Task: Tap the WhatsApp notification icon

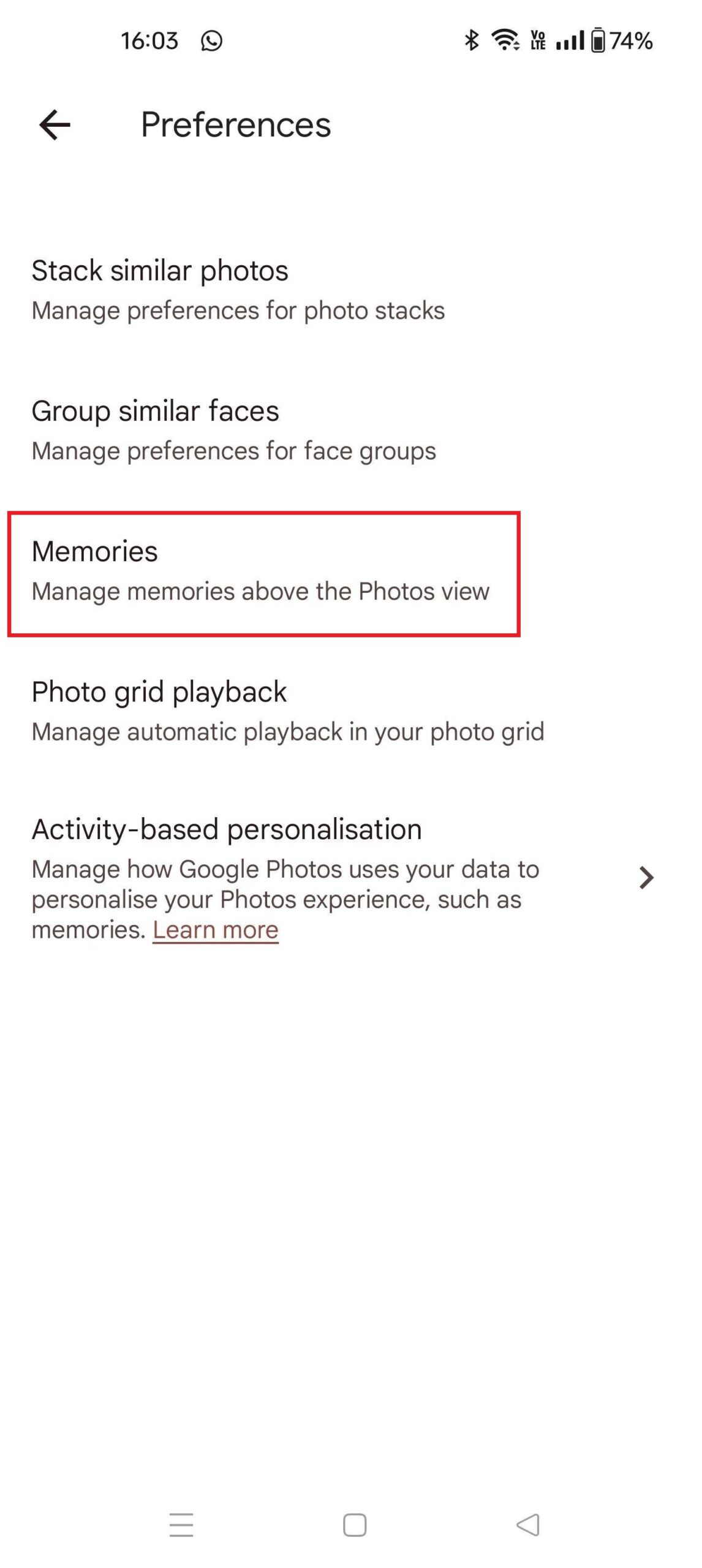Action: tap(211, 41)
